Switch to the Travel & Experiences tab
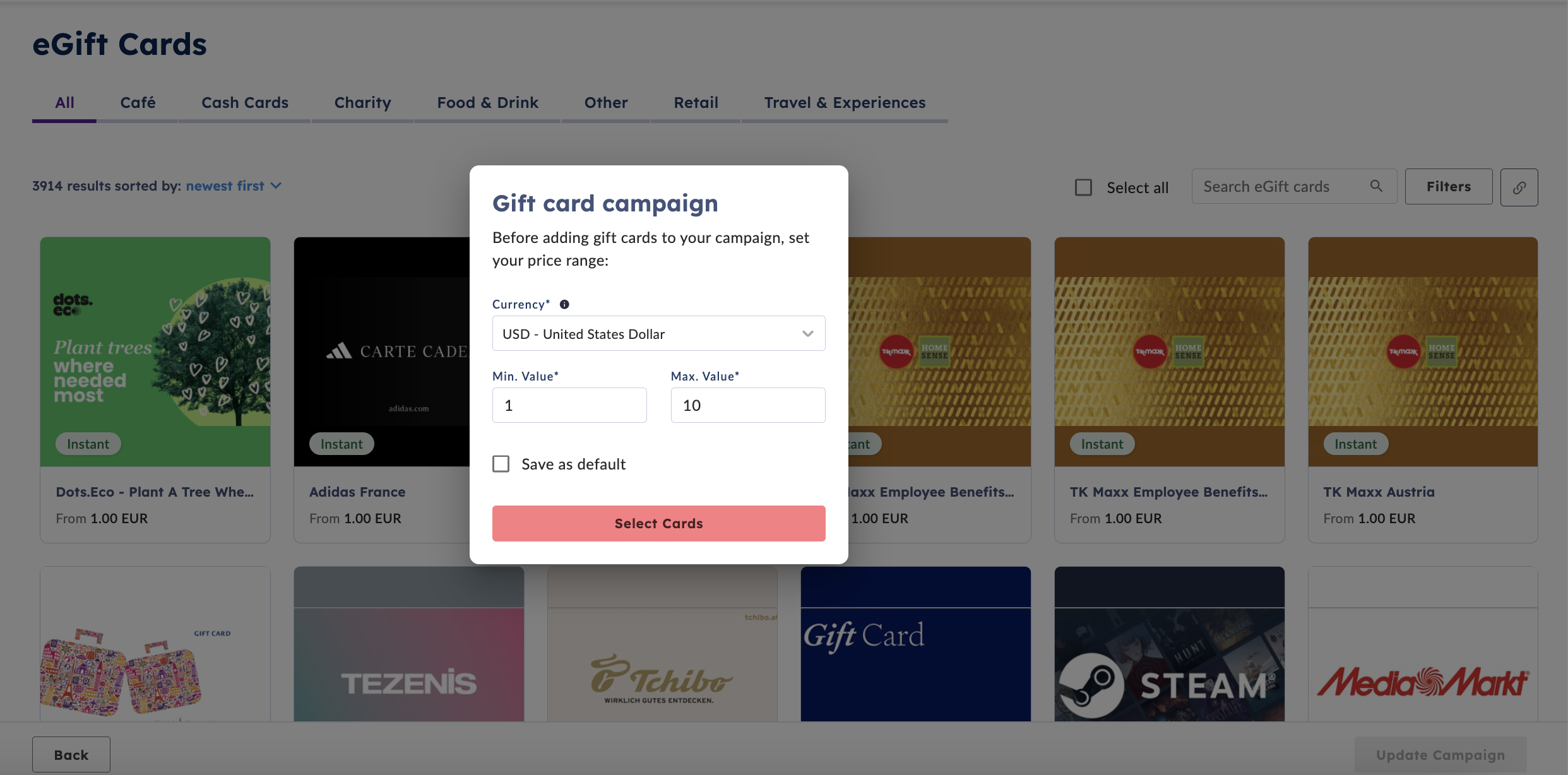This screenshot has width=1568, height=775. 845,103
